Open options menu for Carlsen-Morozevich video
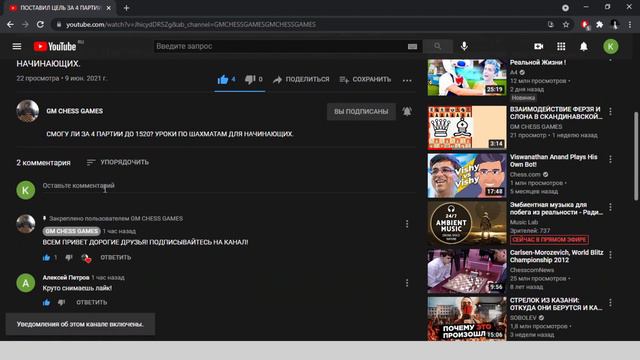Image resolution: width=640 pixels, height=360 pixels. coord(610,255)
